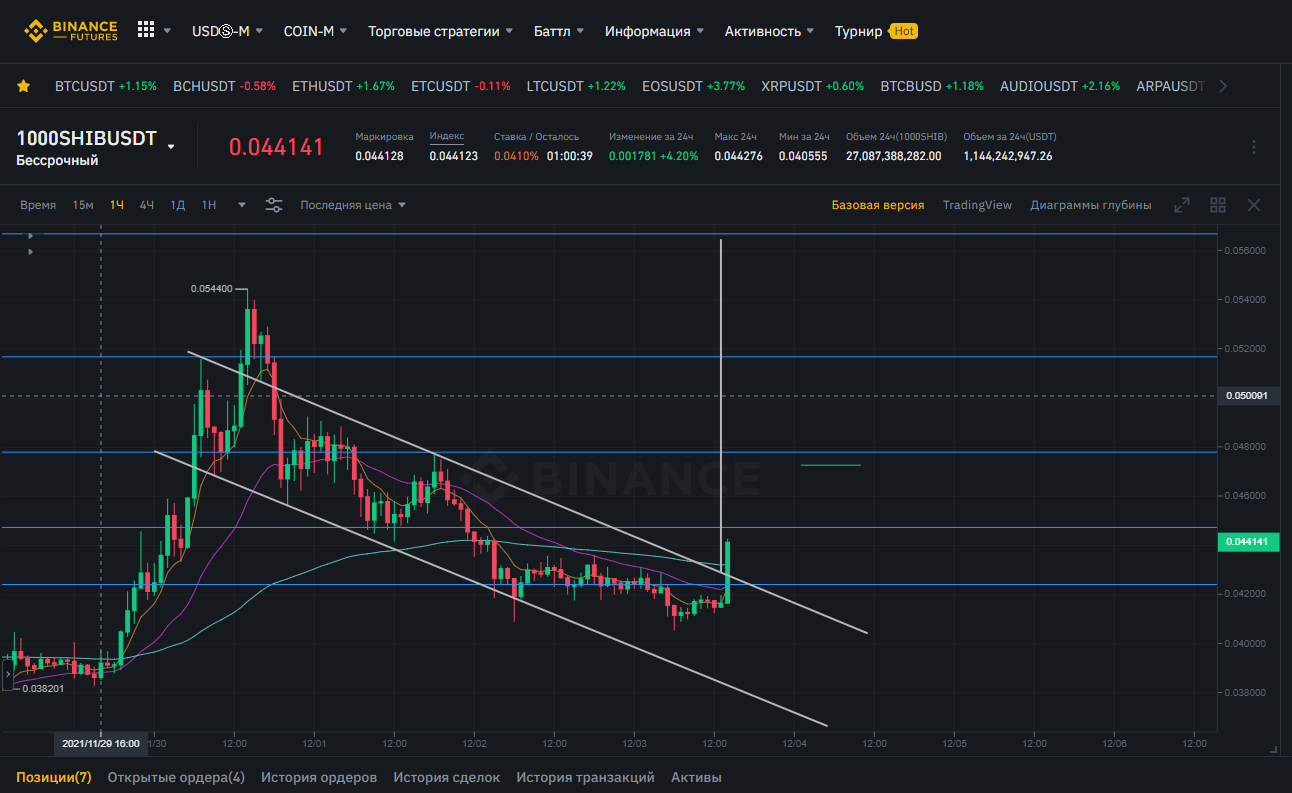The image size is (1292, 793).
Task: Click the 0.038201 low price marker
Action: click(x=43, y=688)
